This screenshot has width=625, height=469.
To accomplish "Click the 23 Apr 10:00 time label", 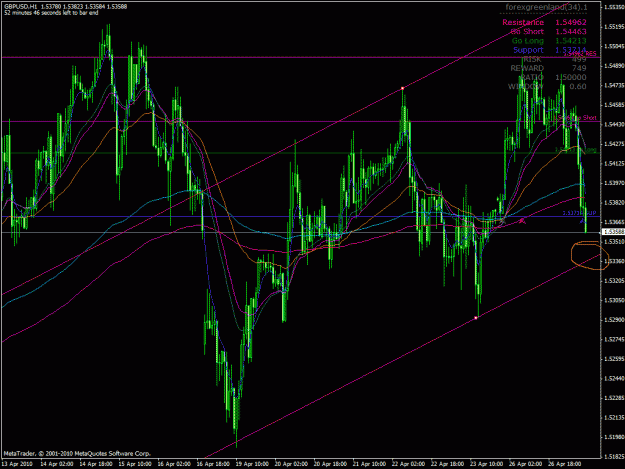I will (486, 464).
